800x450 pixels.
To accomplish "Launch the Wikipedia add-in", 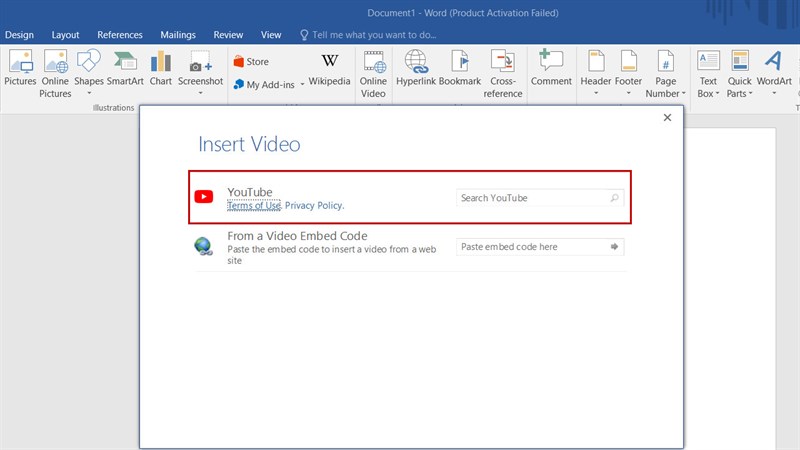I will pyautogui.click(x=330, y=69).
